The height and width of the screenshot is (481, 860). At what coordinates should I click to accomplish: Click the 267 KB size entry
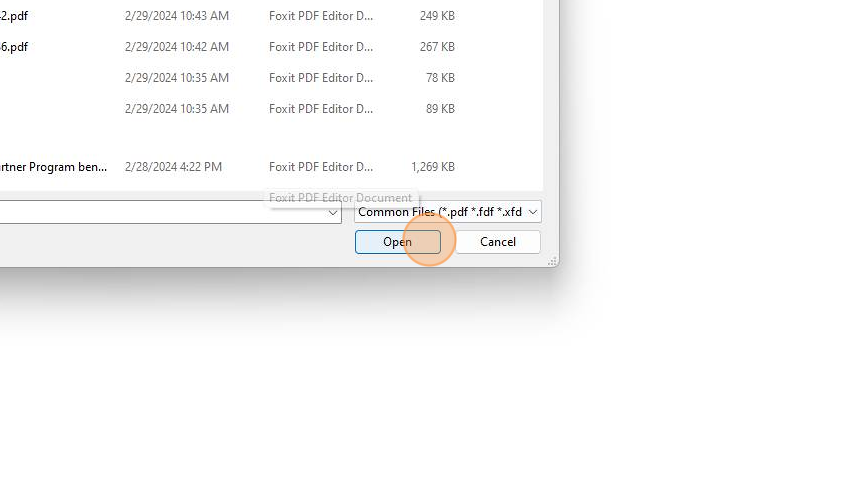pyautogui.click(x=437, y=47)
